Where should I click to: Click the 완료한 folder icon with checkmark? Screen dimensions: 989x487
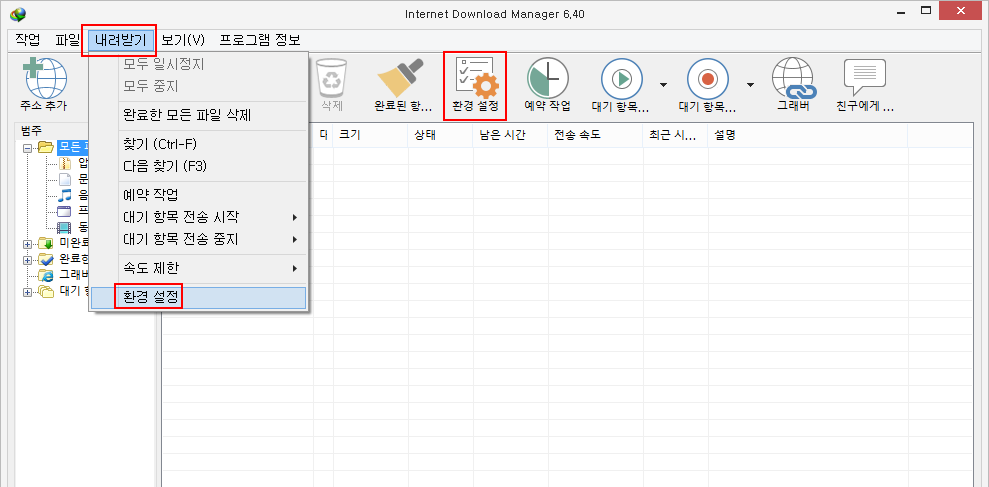pyautogui.click(x=45, y=259)
